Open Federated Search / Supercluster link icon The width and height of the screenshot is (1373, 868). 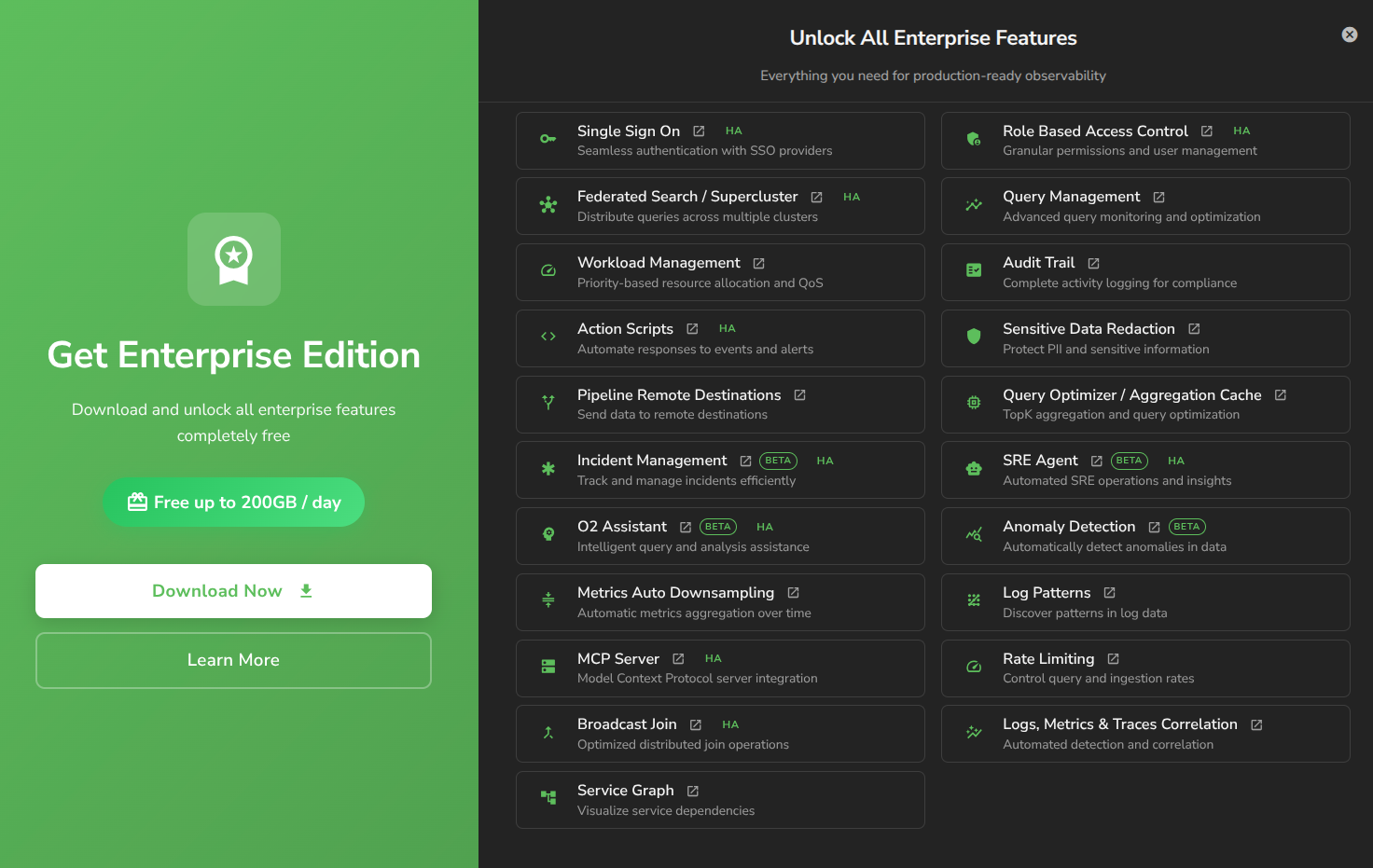[816, 198]
